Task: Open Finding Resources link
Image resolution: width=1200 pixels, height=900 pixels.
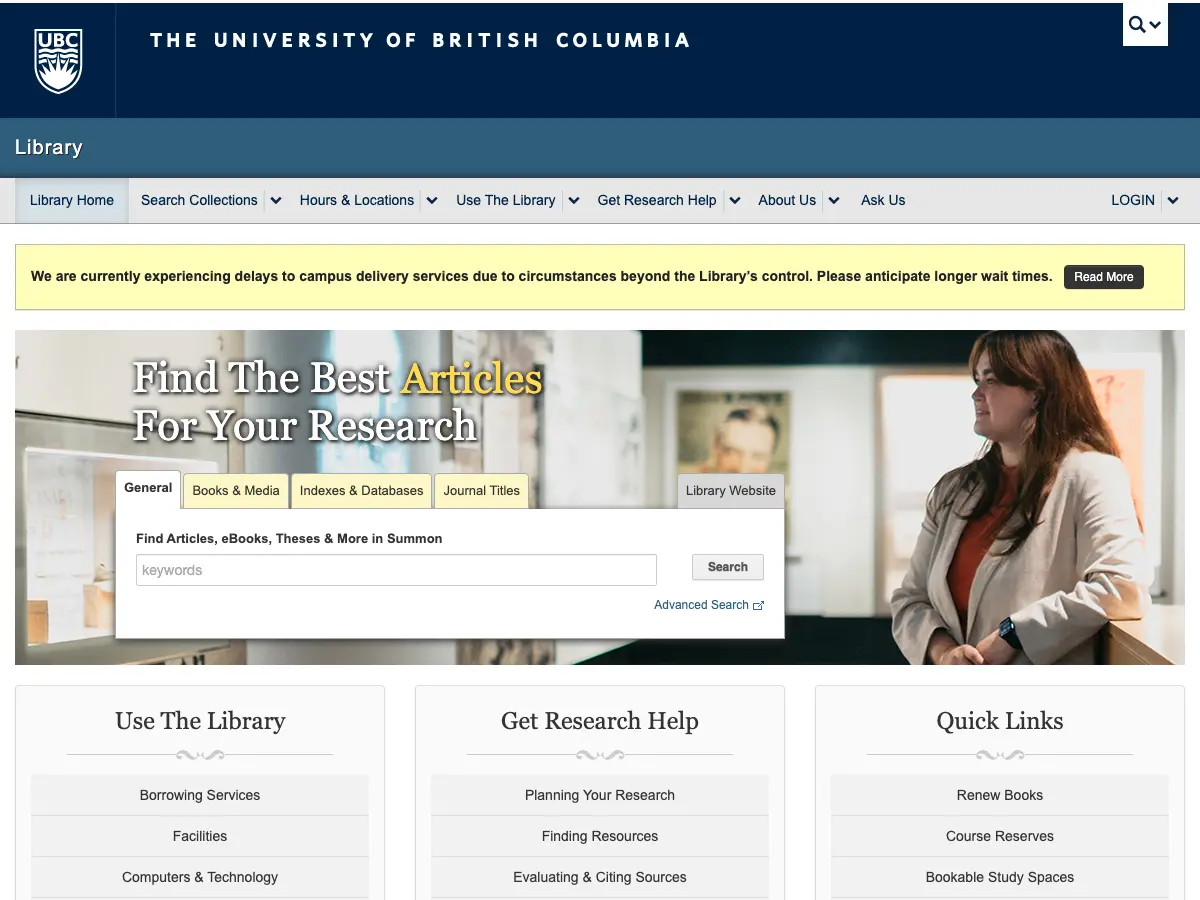Action: 600,836
